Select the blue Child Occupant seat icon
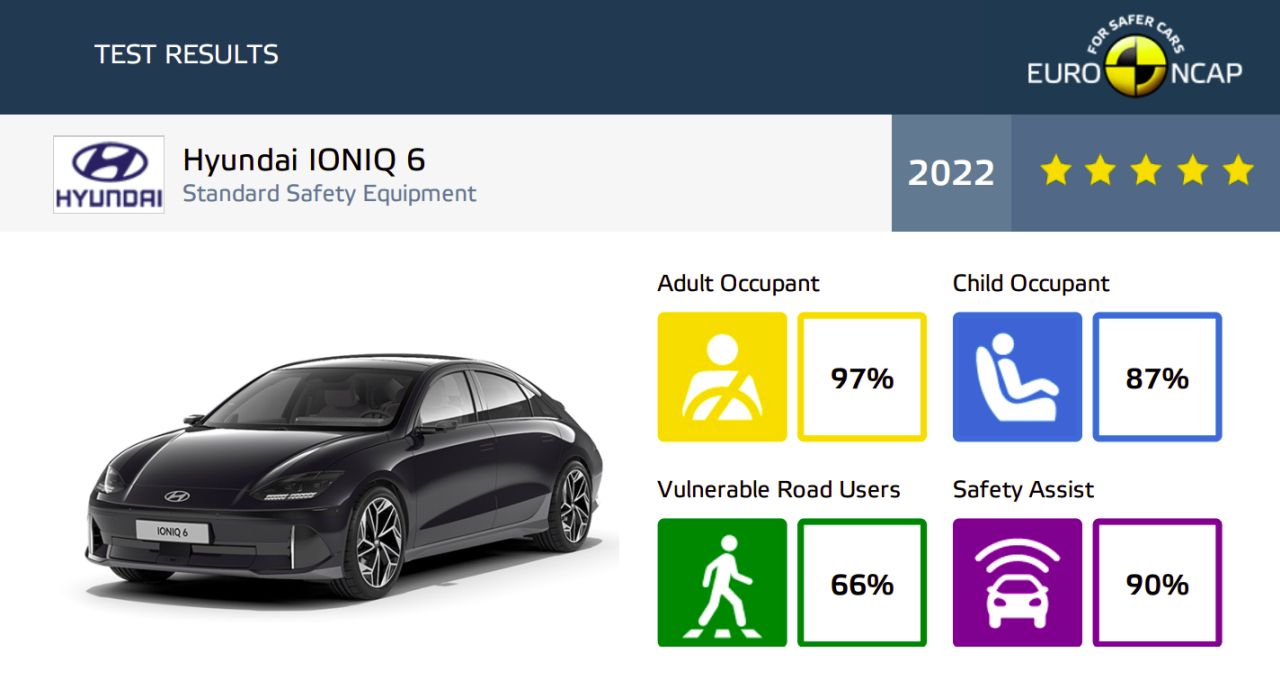The height and width of the screenshot is (689, 1280). (x=1017, y=377)
